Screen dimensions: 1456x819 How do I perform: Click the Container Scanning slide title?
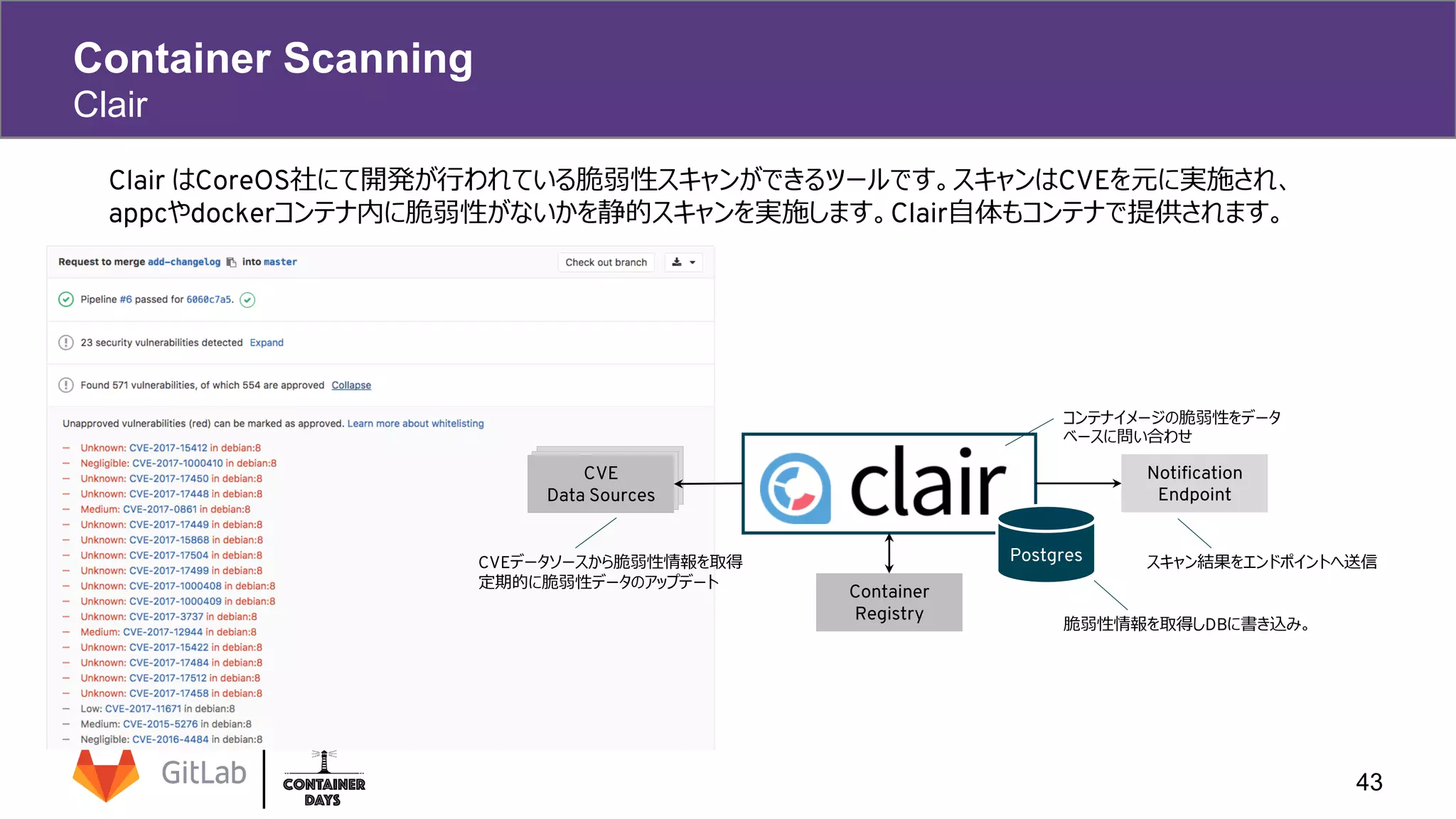click(273, 58)
